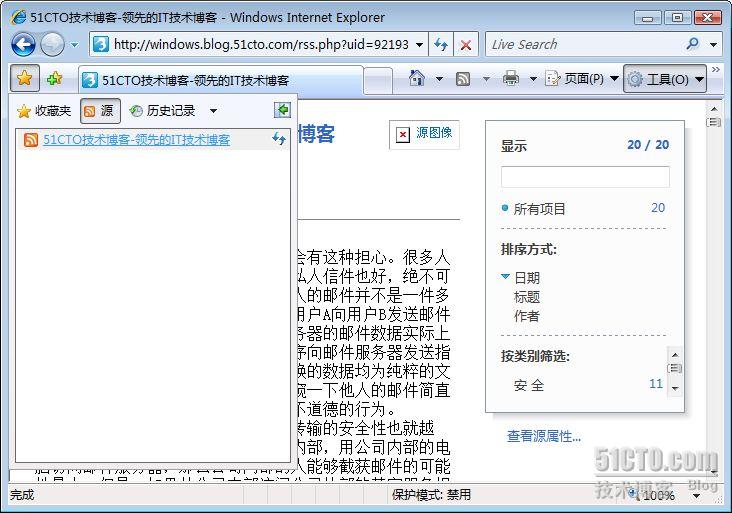Toggle the Favorites Center star button
This screenshot has height=513, width=732.
24,78
